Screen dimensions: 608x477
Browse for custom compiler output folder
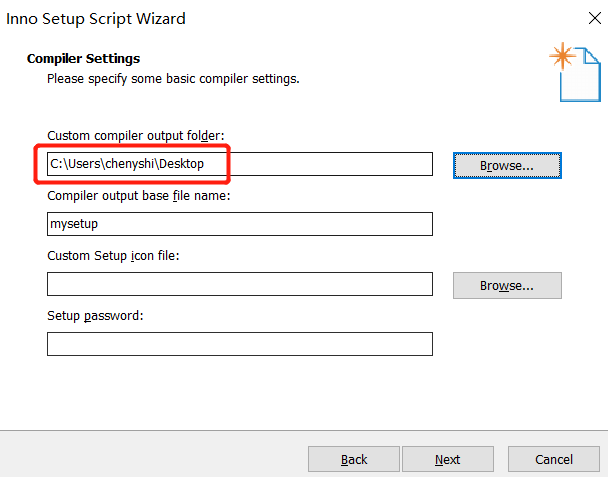click(507, 165)
